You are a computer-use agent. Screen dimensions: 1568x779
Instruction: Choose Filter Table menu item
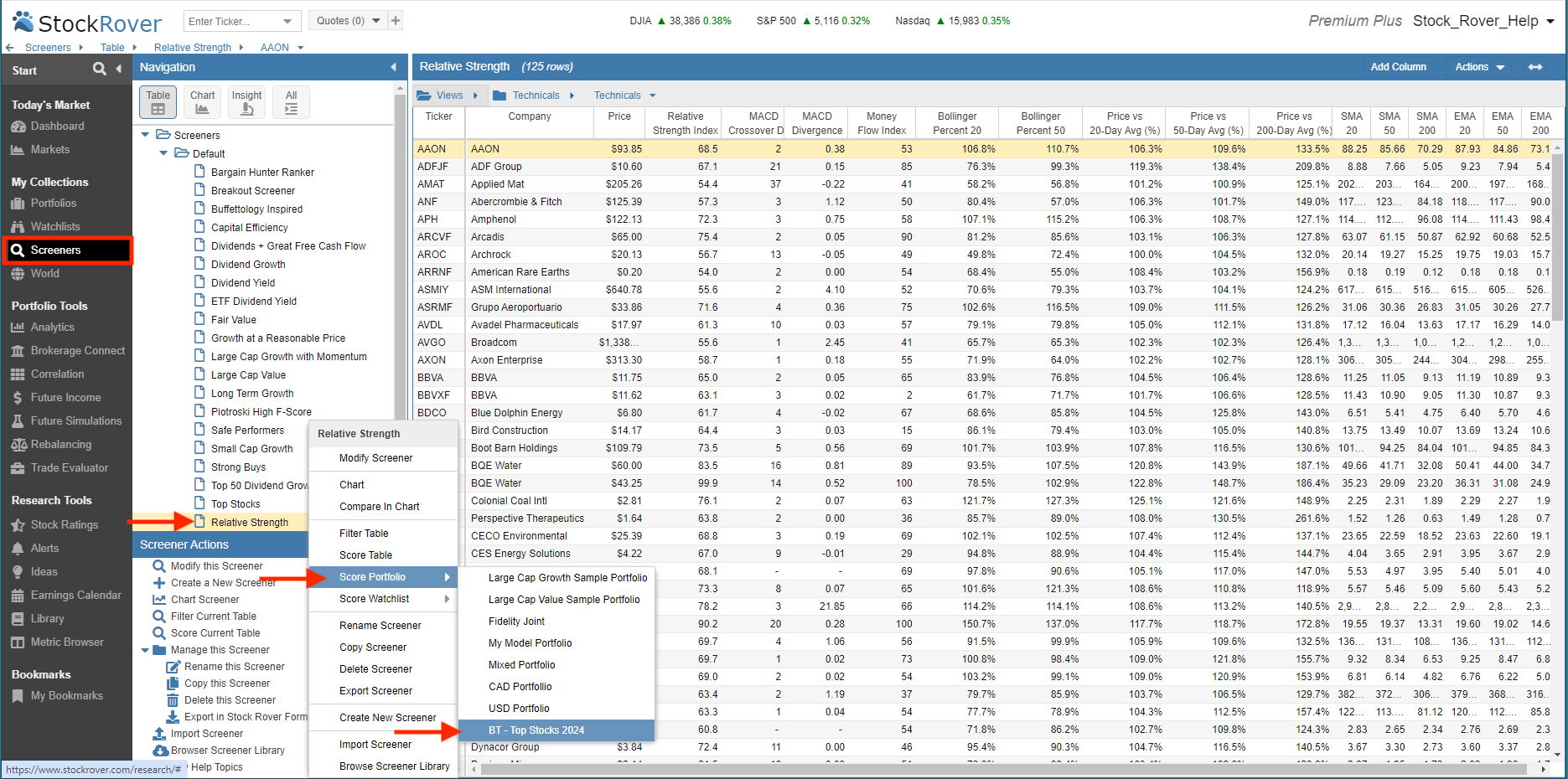364,534
